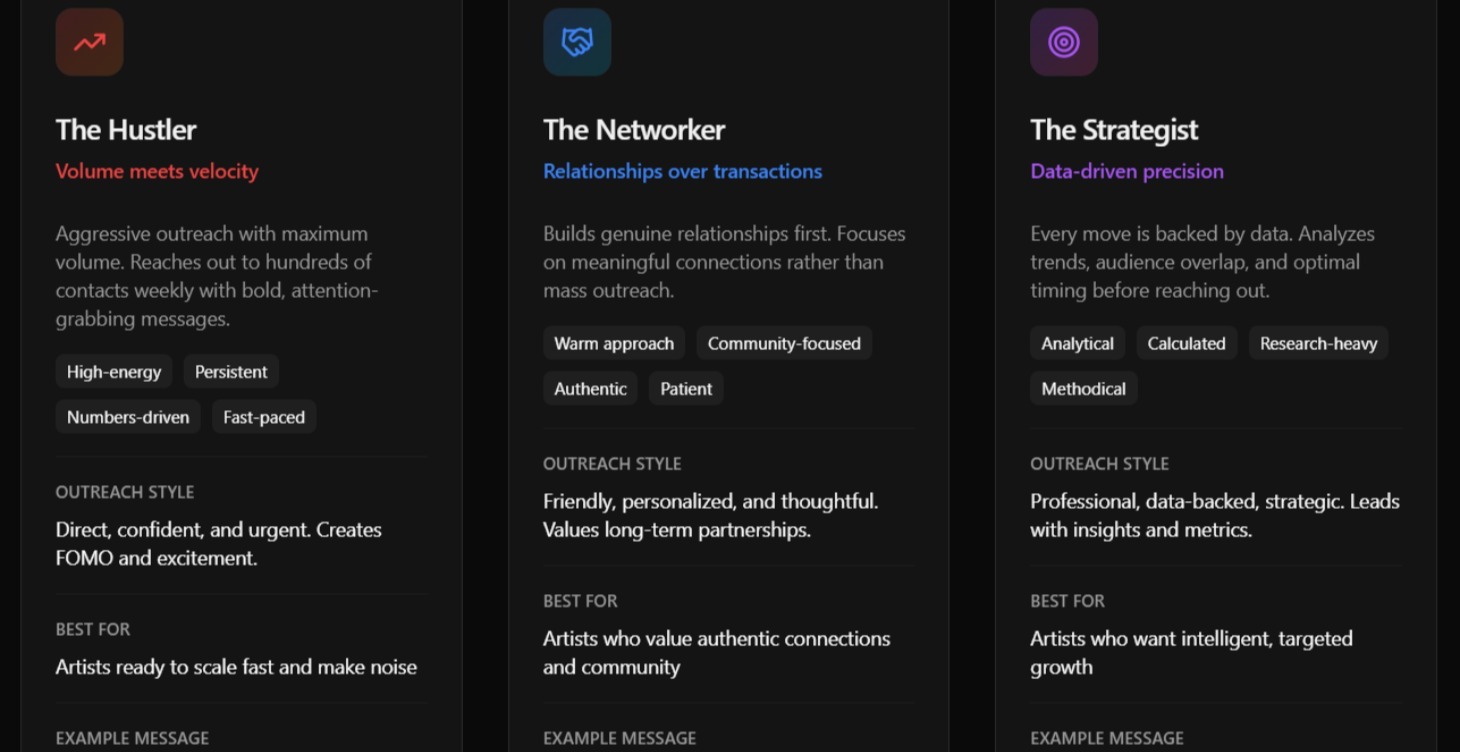Click the Methodical tag
1460x752 pixels.
tap(1083, 389)
